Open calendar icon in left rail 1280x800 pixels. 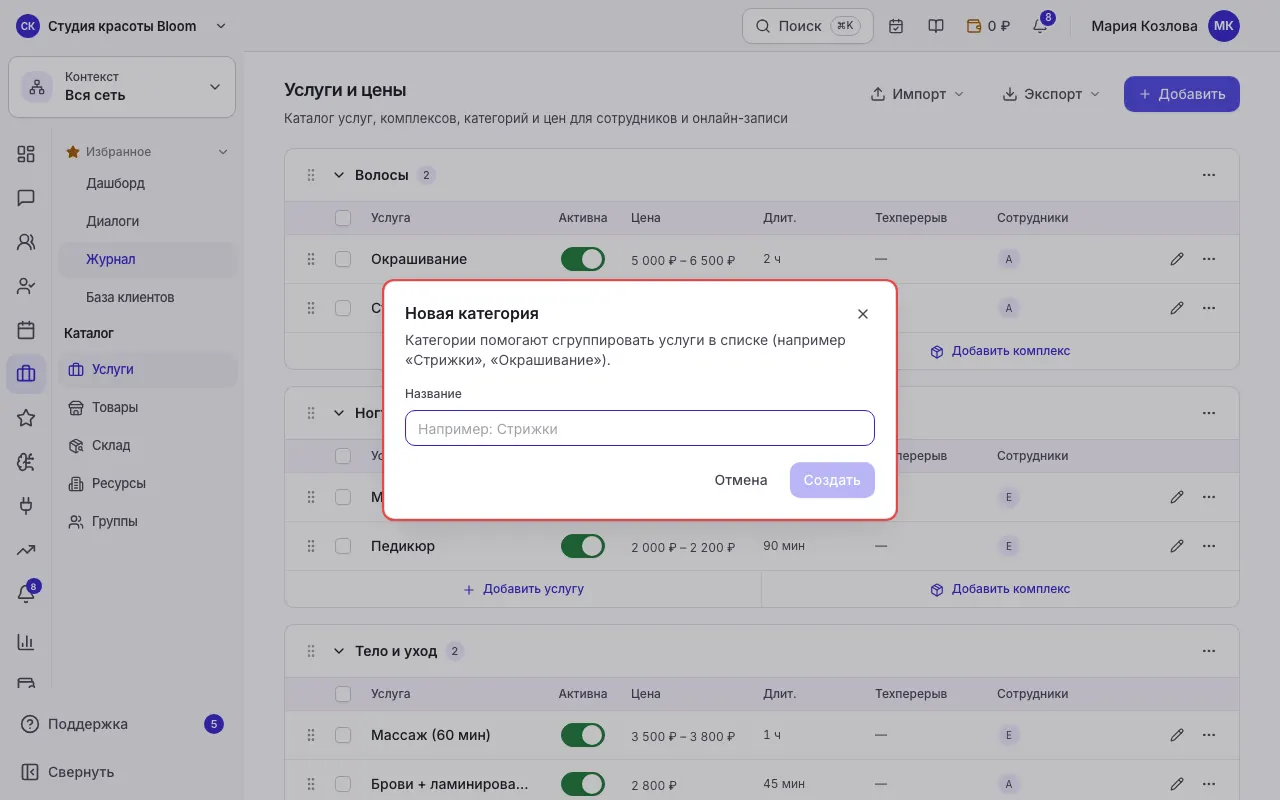[26, 330]
